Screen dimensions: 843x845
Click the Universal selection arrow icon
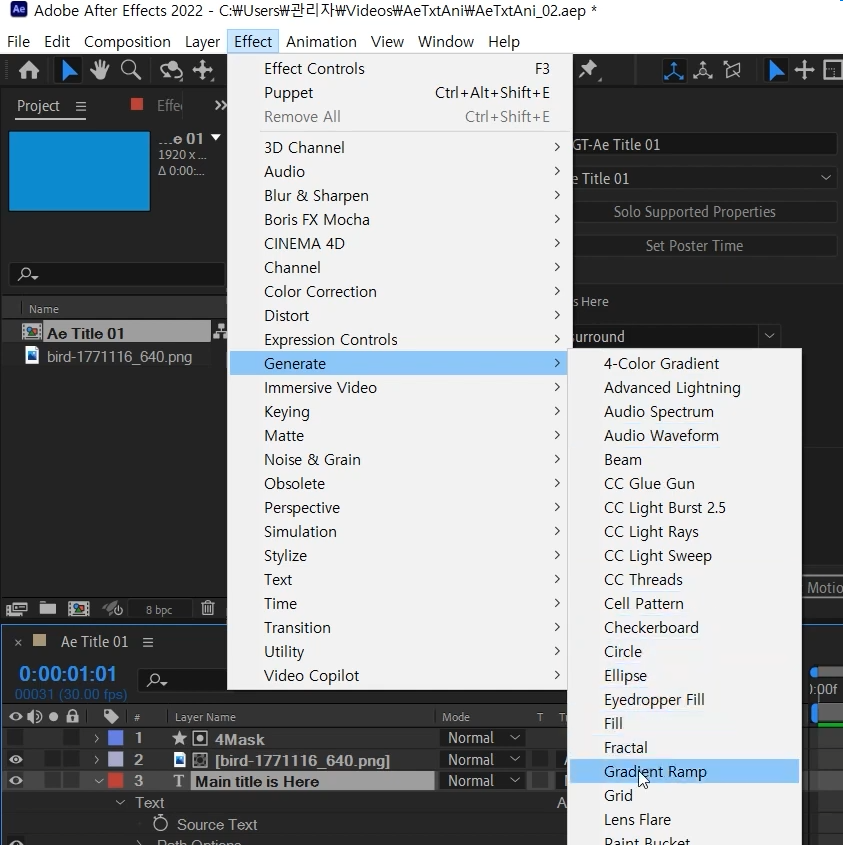(x=776, y=70)
